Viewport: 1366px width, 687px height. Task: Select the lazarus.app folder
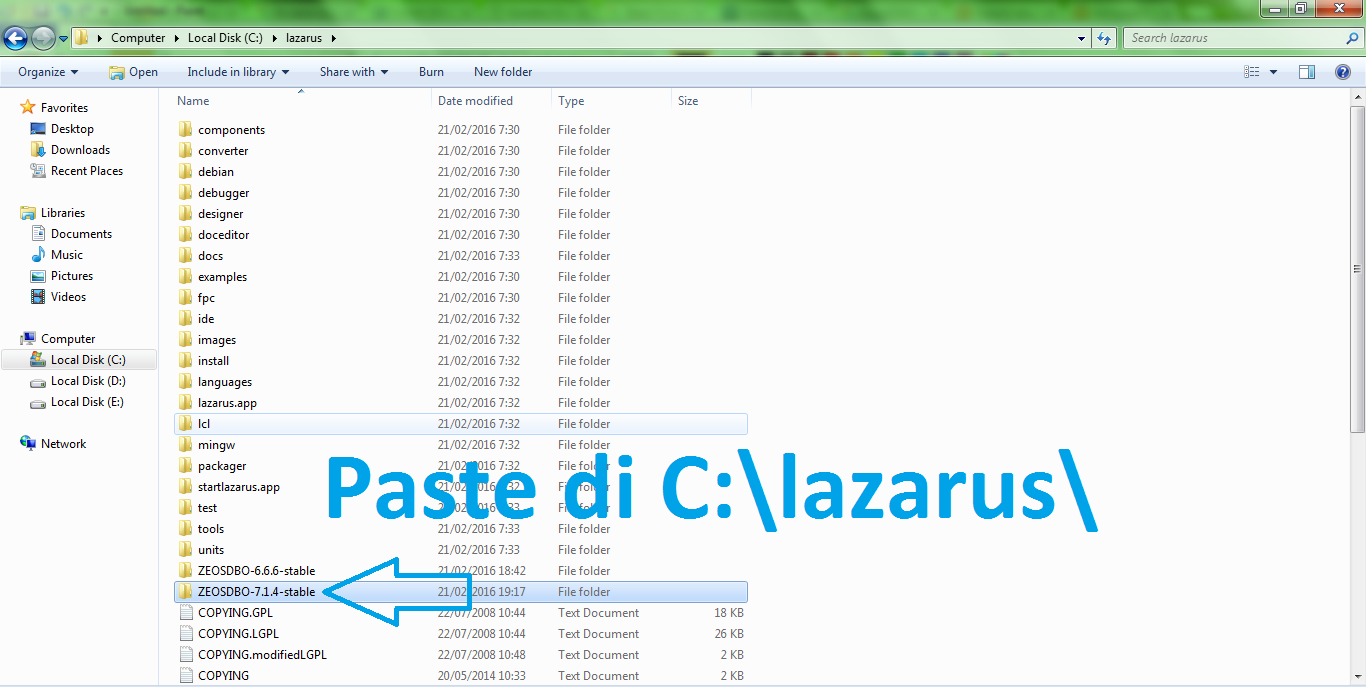click(x=227, y=403)
